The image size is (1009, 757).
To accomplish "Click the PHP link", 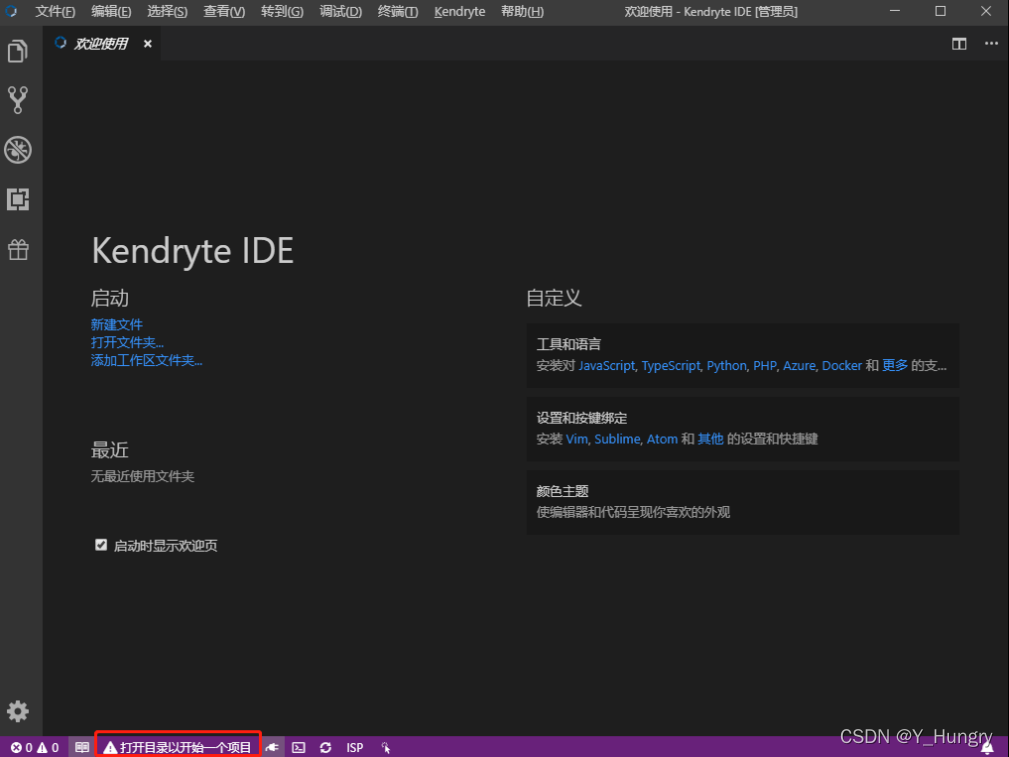I will (764, 366).
